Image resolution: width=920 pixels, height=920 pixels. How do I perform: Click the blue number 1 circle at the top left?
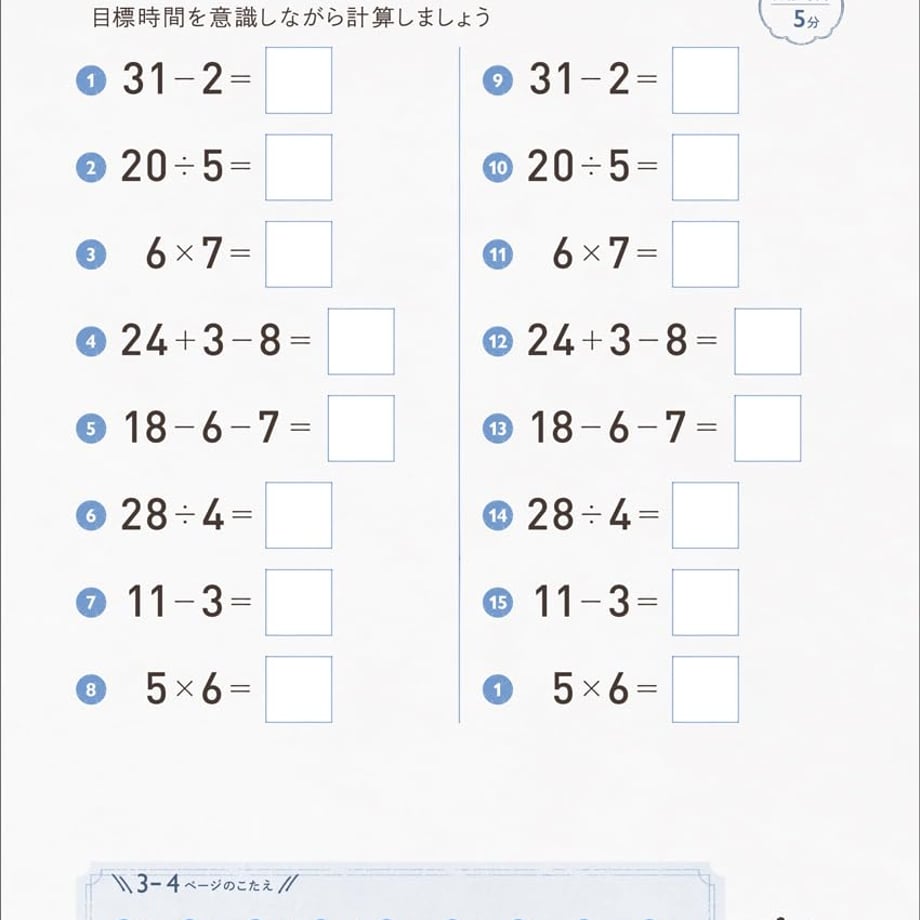tap(91, 81)
